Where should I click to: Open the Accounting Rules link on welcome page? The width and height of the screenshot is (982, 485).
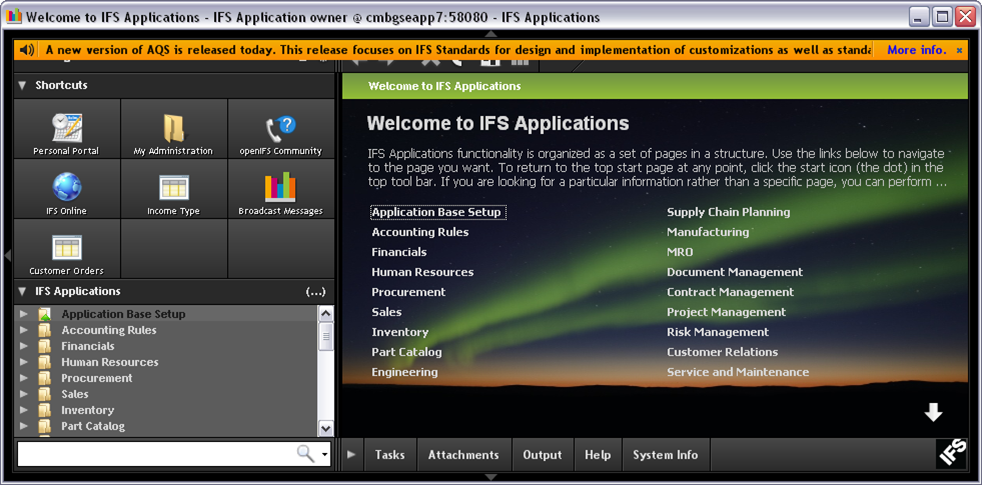click(x=420, y=232)
